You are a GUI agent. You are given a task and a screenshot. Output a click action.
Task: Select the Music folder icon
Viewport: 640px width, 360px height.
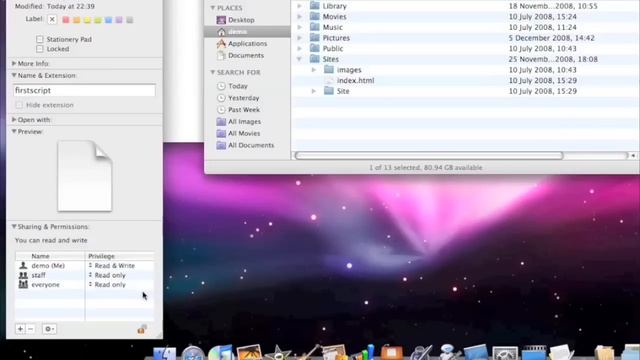pos(315,27)
